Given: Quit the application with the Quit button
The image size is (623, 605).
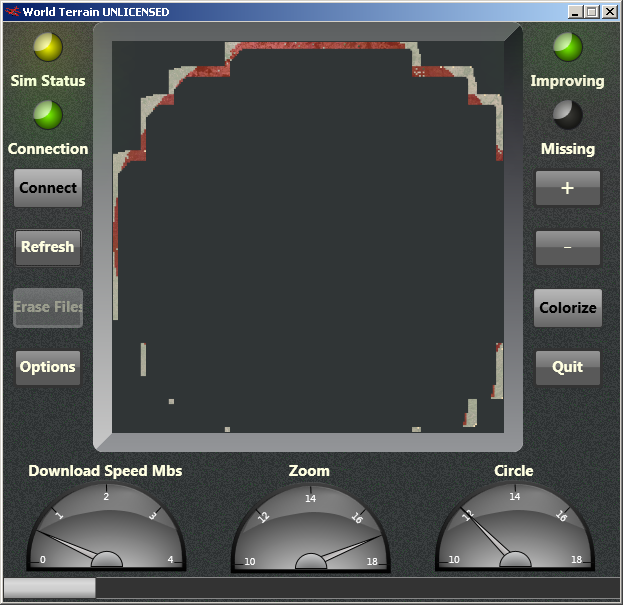Looking at the screenshot, I should [568, 367].
